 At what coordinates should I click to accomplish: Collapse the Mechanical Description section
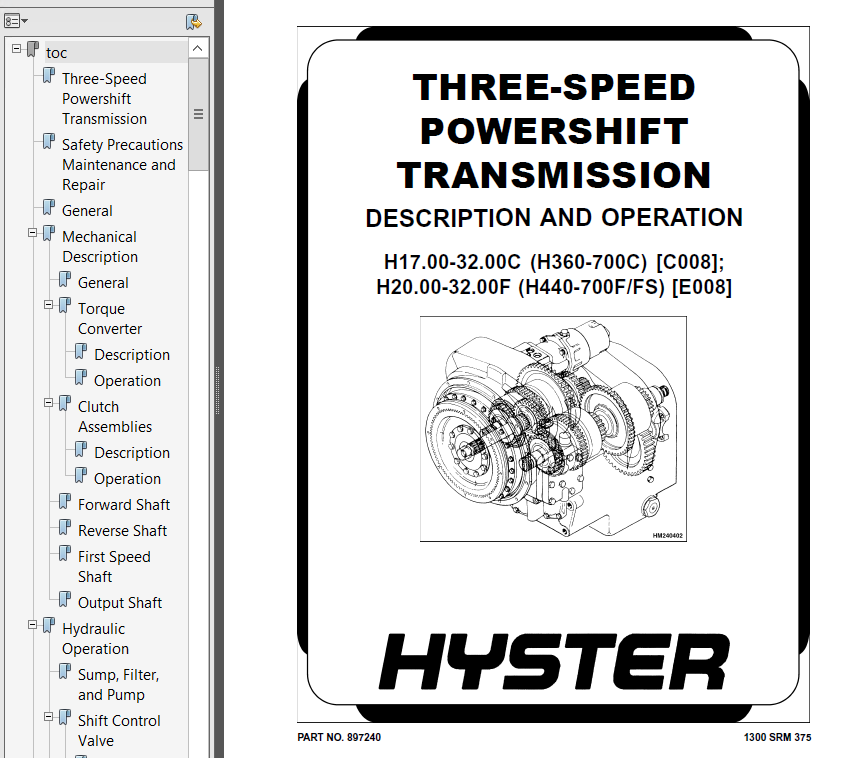point(32,233)
